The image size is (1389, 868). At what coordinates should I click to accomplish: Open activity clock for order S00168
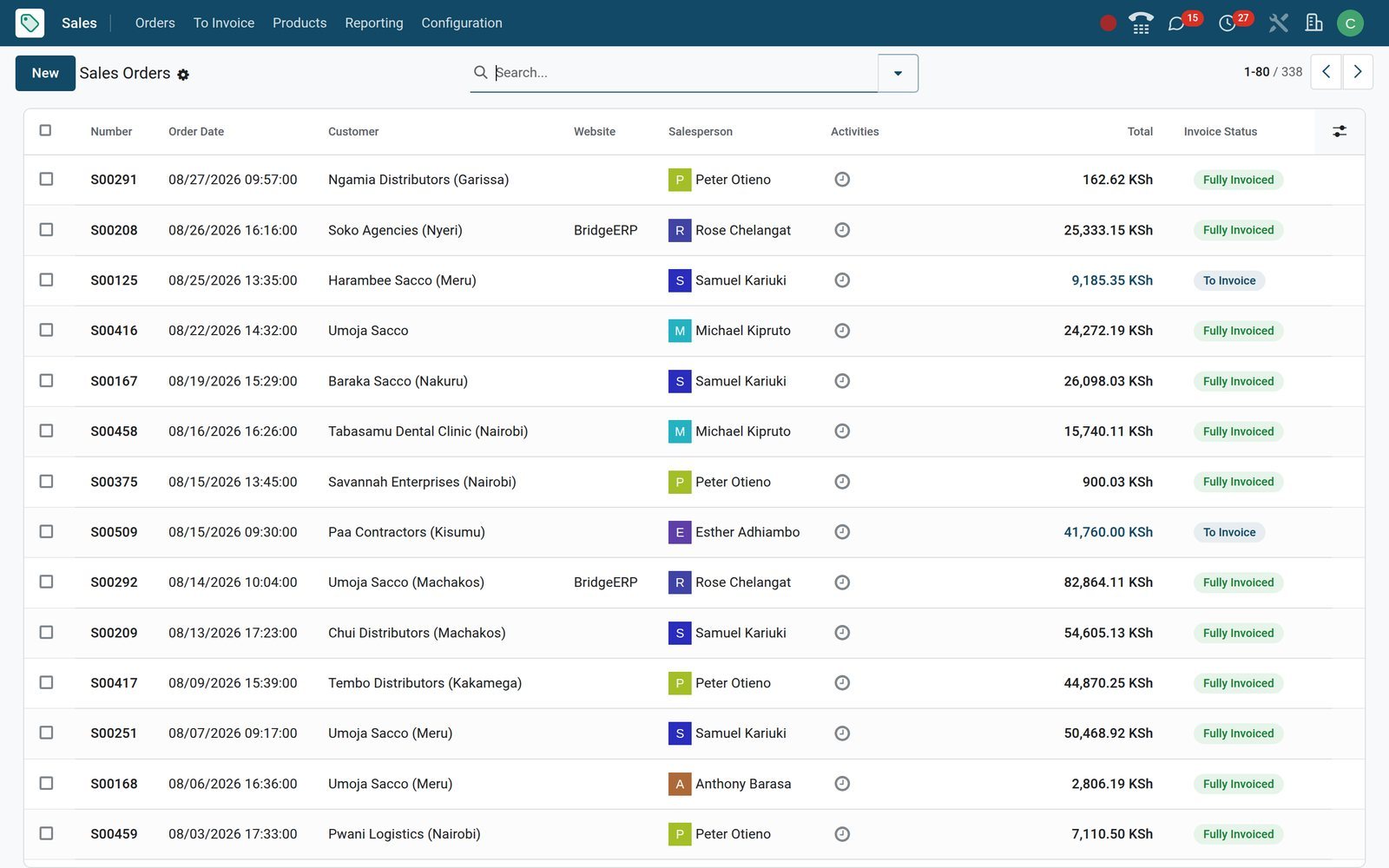point(842,784)
